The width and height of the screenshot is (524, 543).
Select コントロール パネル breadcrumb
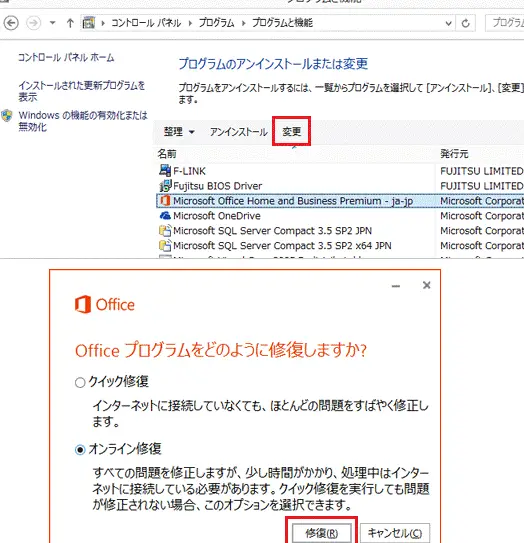tap(146, 23)
